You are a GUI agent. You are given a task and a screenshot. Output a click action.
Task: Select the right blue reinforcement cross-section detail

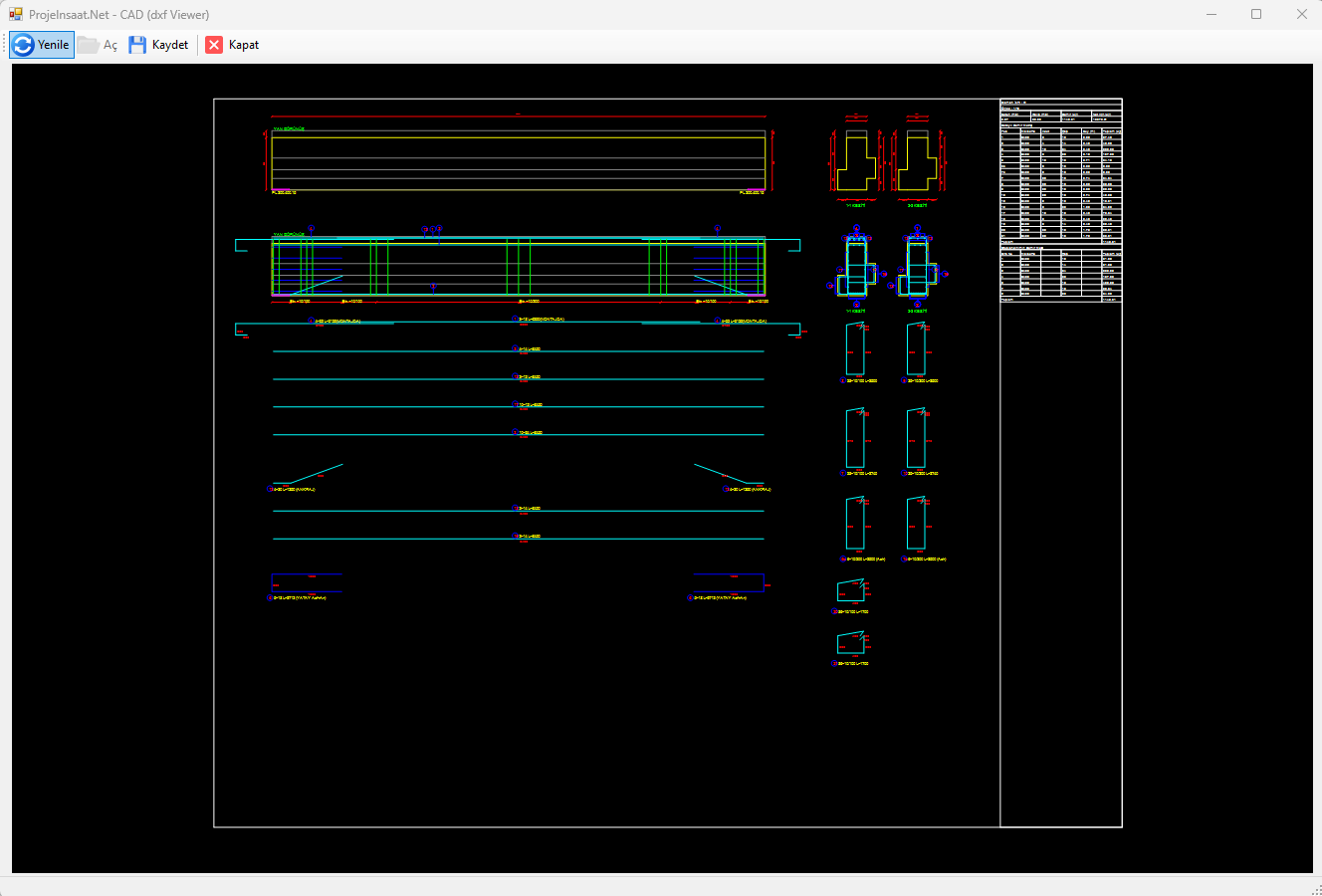coord(917,269)
